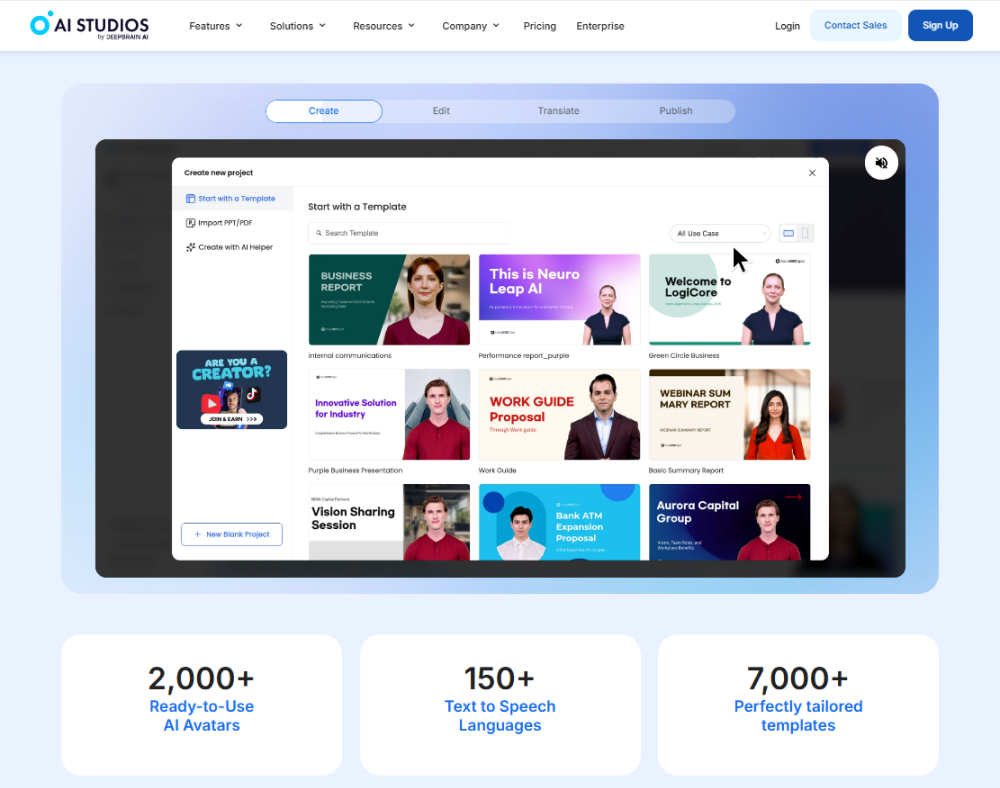Open the Business Report template thumbnail
Viewport: 1000px width, 788px height.
pyautogui.click(x=389, y=300)
